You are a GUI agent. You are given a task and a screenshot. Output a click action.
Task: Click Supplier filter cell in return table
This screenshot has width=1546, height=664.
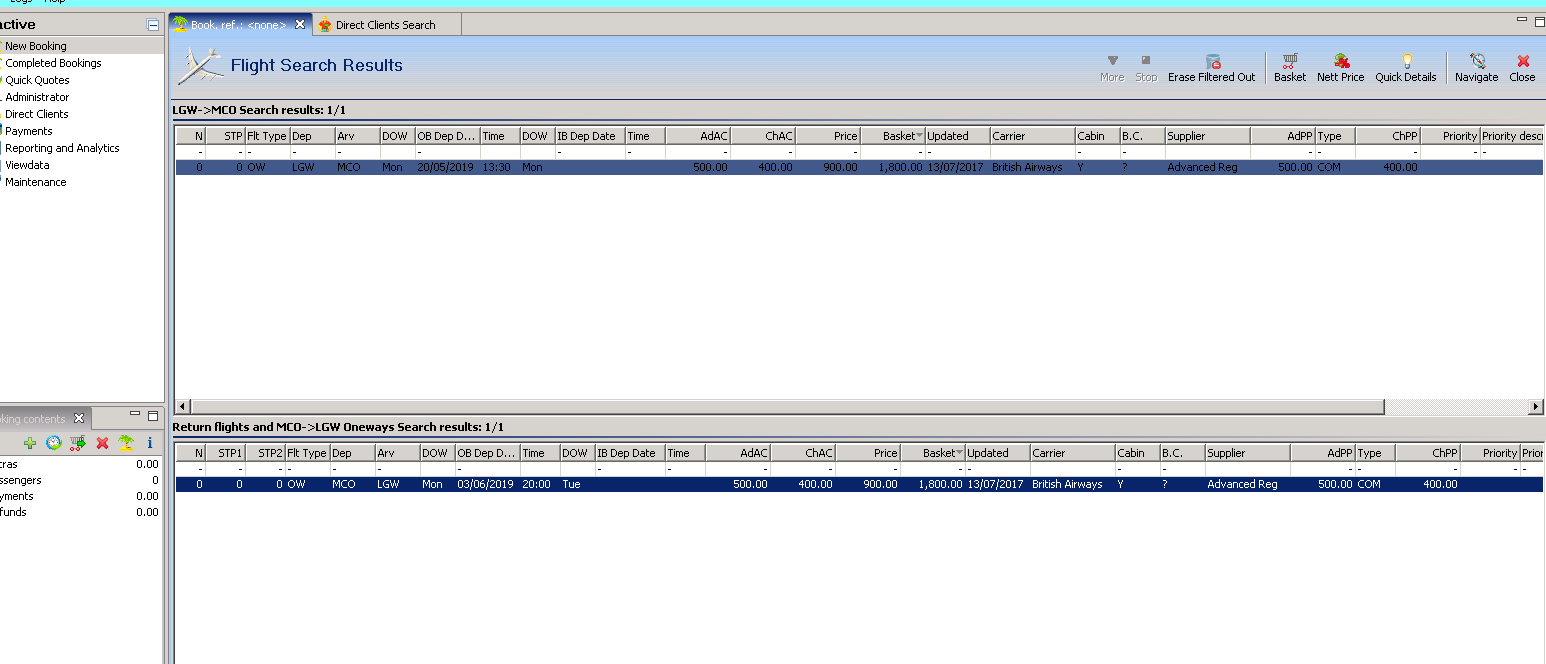pyautogui.click(x=1247, y=469)
